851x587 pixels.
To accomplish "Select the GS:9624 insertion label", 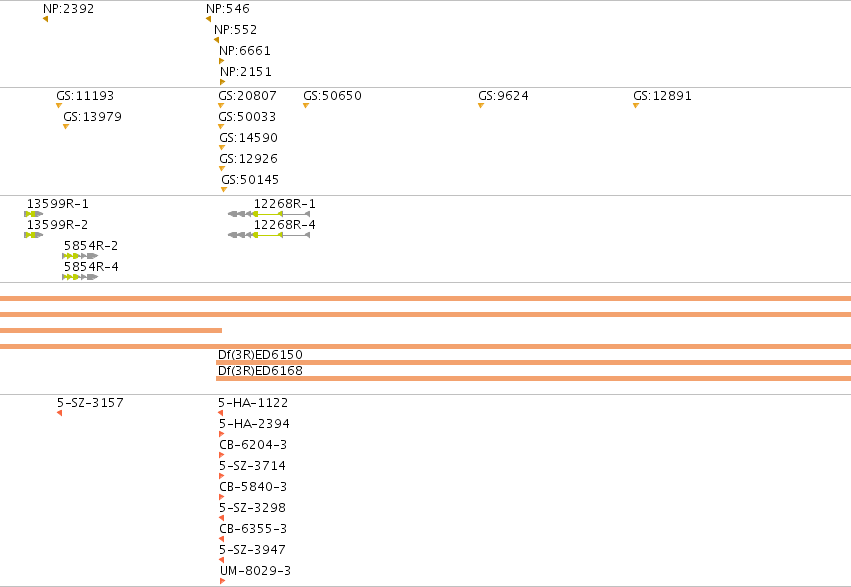I will click(x=504, y=95).
